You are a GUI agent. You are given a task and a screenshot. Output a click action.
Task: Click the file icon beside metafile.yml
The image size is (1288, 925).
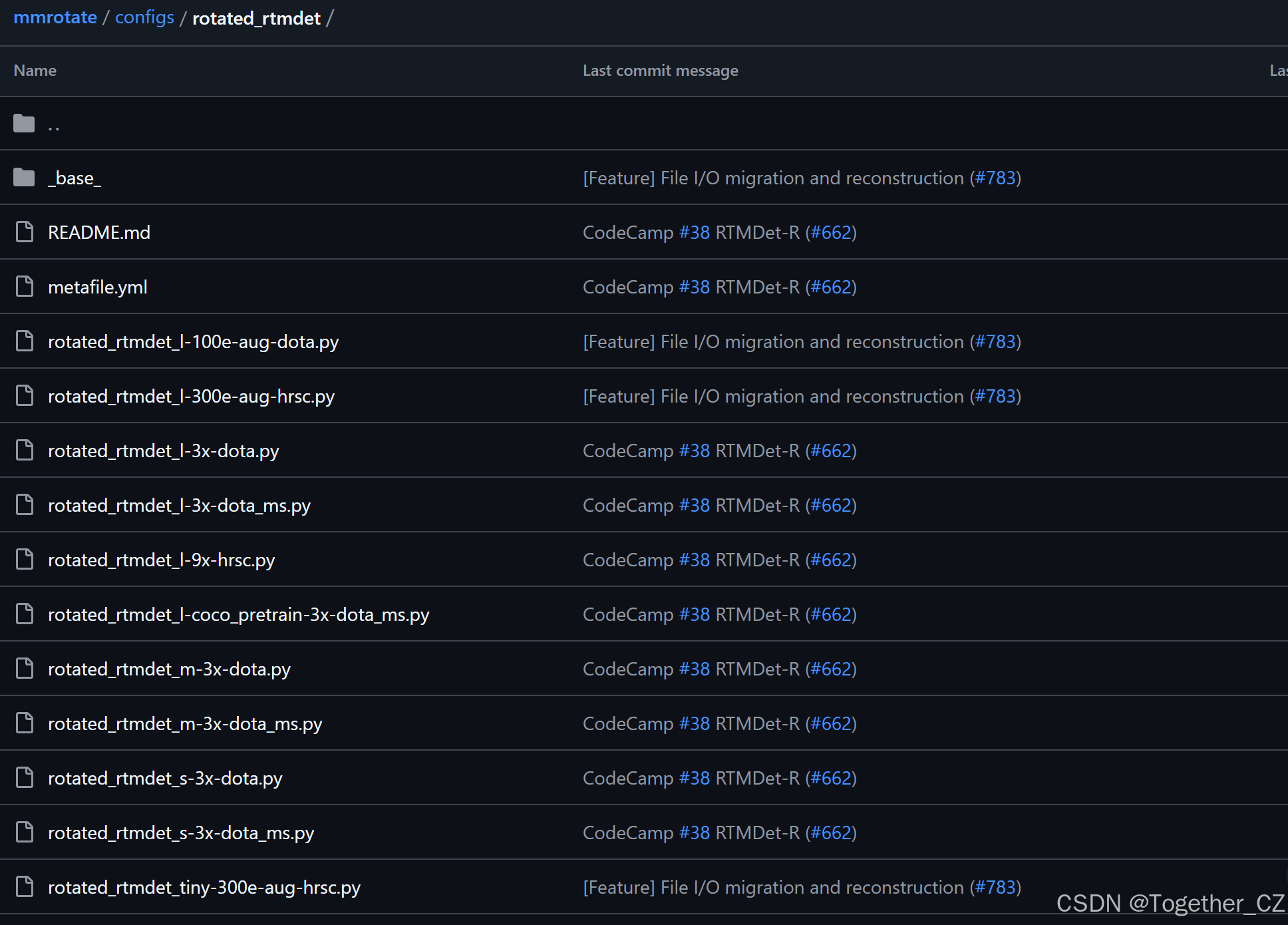[25, 287]
